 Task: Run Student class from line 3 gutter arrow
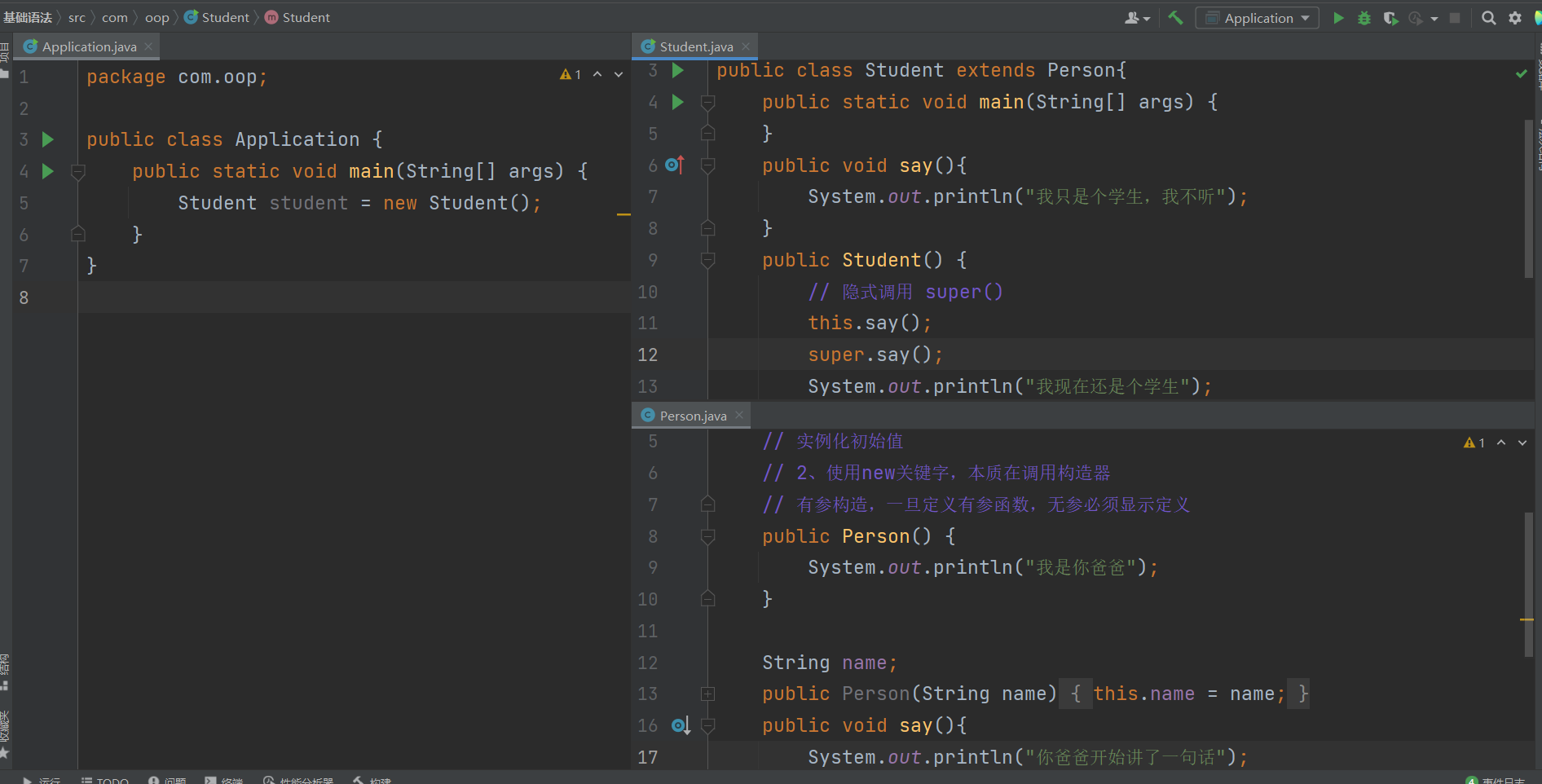click(x=677, y=71)
